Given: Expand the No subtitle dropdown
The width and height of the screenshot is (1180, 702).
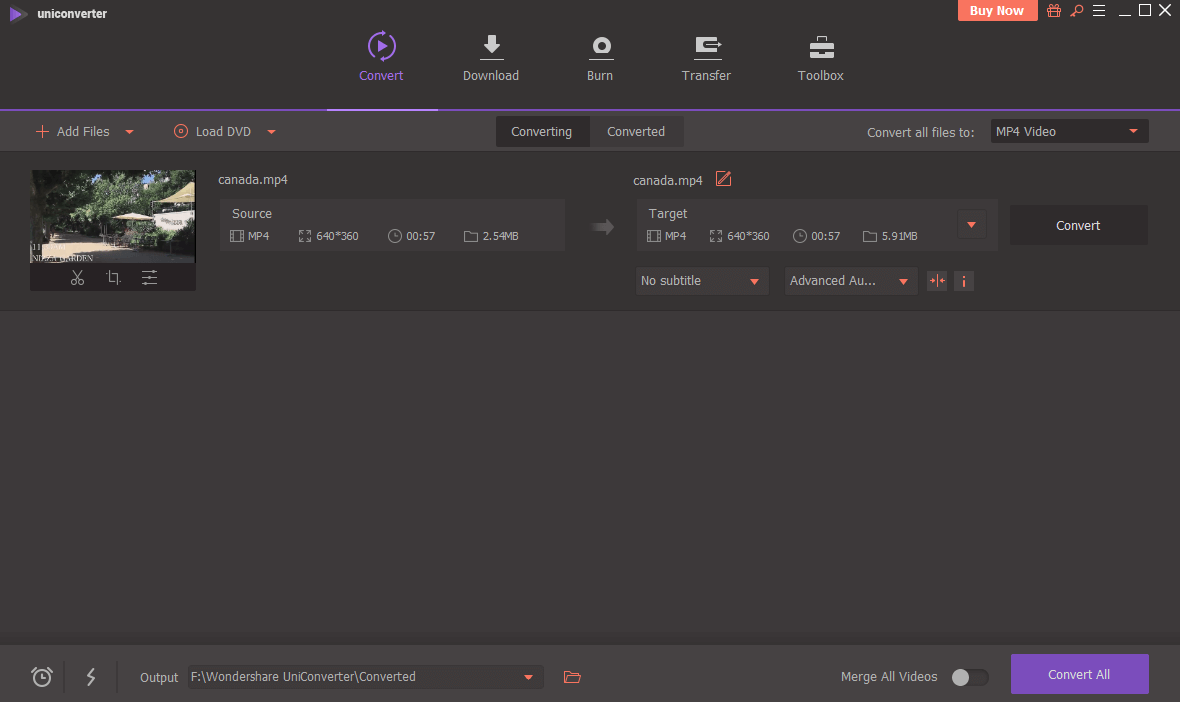Looking at the screenshot, I should pyautogui.click(x=702, y=281).
